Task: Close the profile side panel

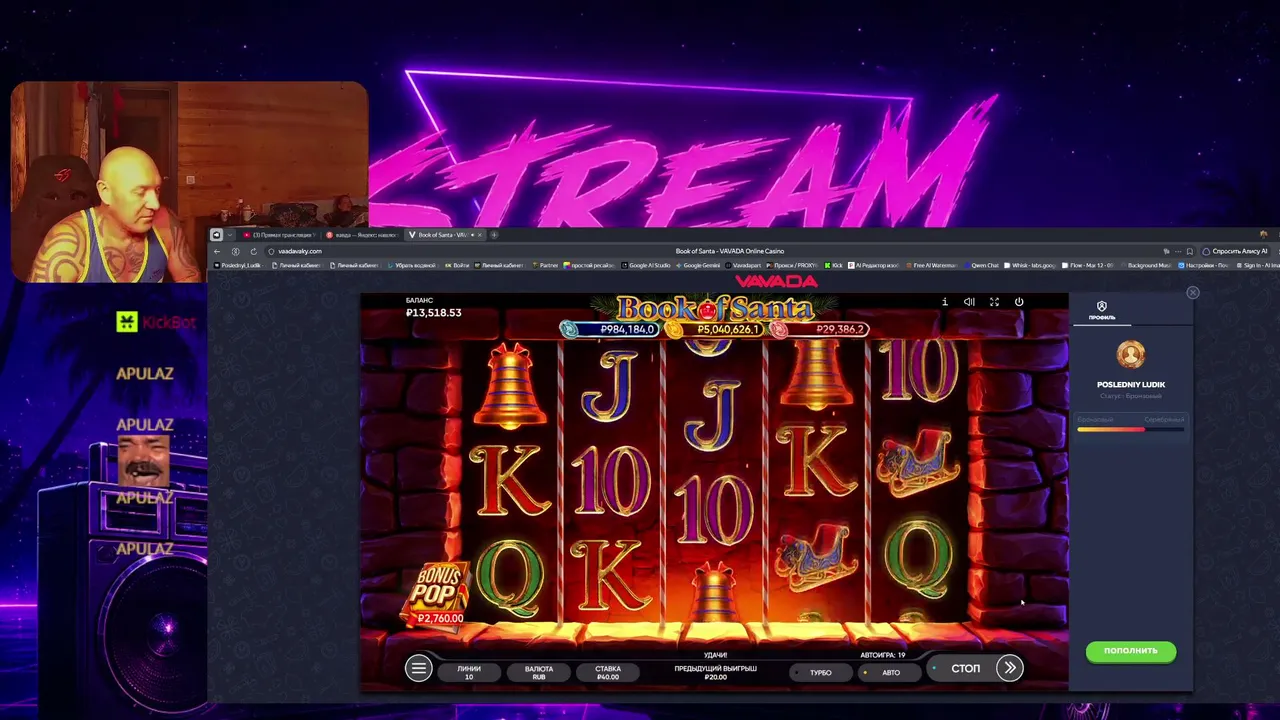Action: 1192,293
